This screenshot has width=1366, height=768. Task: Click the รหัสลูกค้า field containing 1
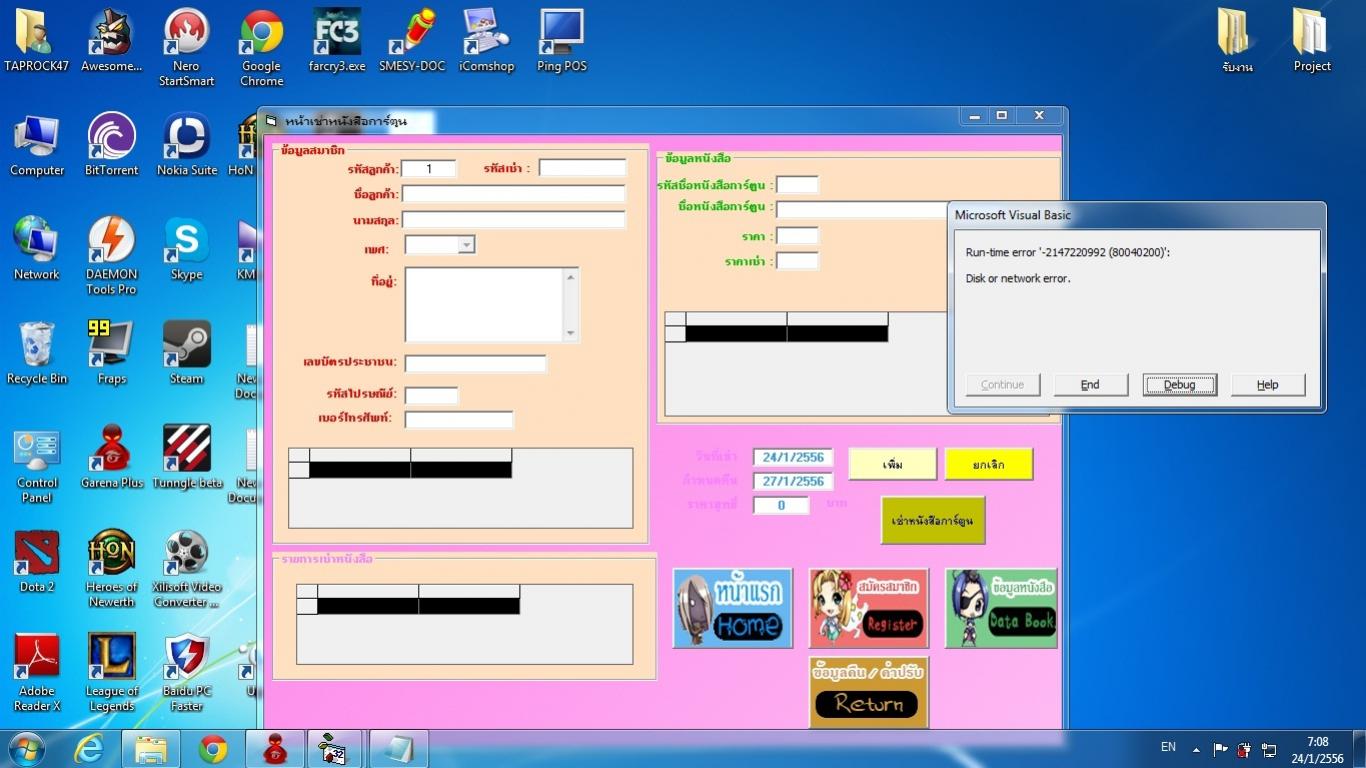(429, 169)
